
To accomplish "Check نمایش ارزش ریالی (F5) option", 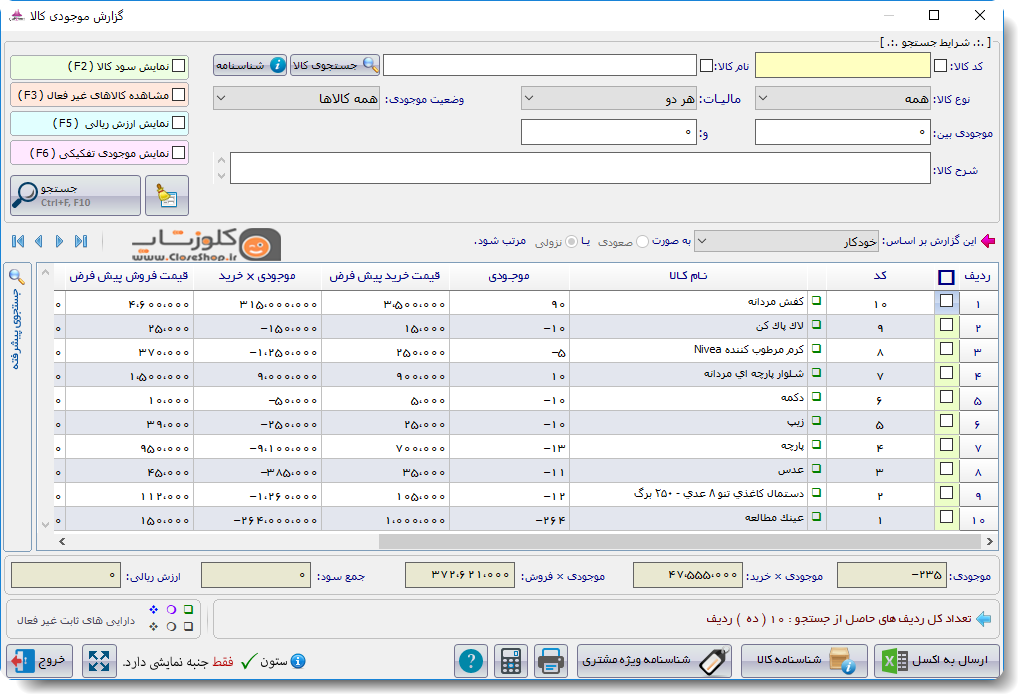I will tap(179, 123).
